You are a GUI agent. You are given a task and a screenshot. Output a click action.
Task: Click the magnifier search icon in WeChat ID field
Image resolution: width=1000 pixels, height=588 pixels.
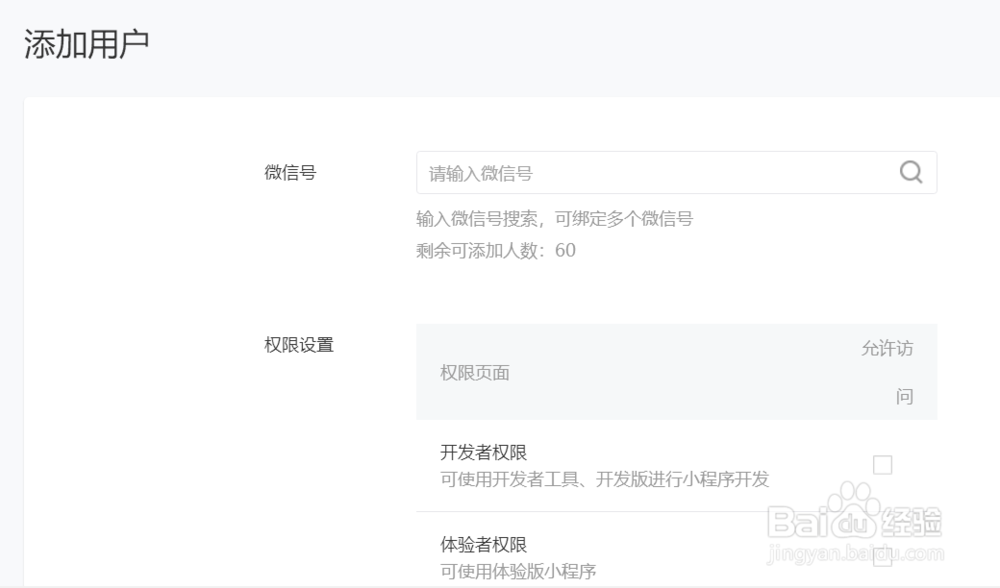point(910,173)
